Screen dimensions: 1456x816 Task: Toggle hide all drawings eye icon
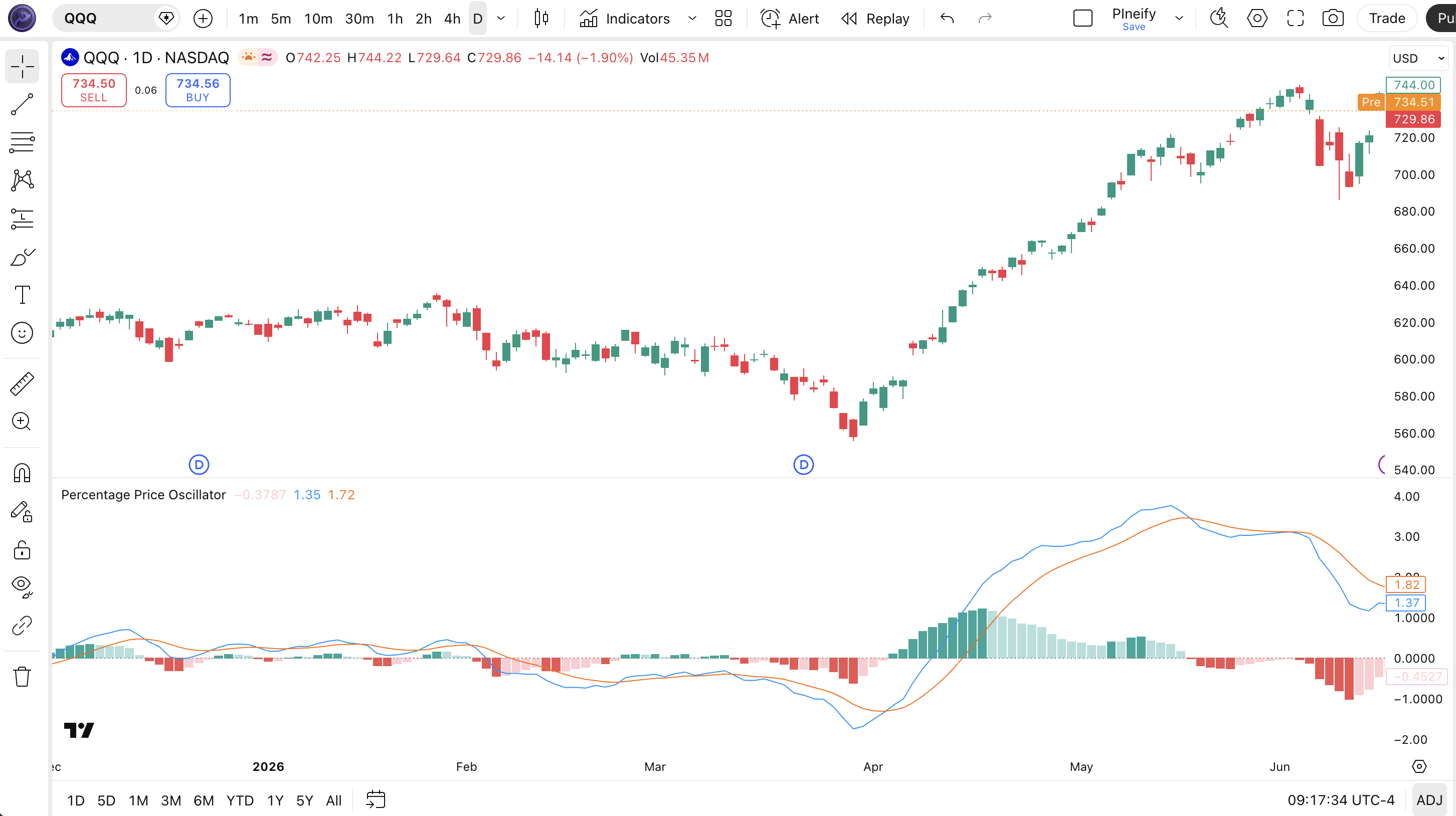click(22, 587)
